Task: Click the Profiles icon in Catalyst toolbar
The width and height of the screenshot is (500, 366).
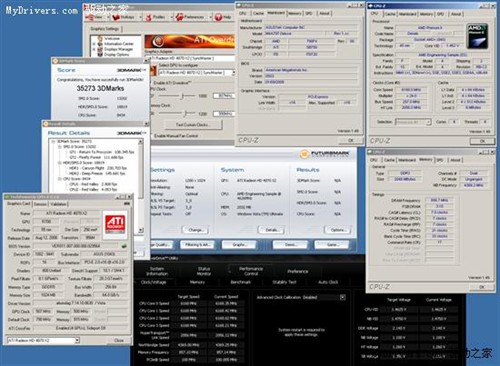Action: tap(149, 17)
